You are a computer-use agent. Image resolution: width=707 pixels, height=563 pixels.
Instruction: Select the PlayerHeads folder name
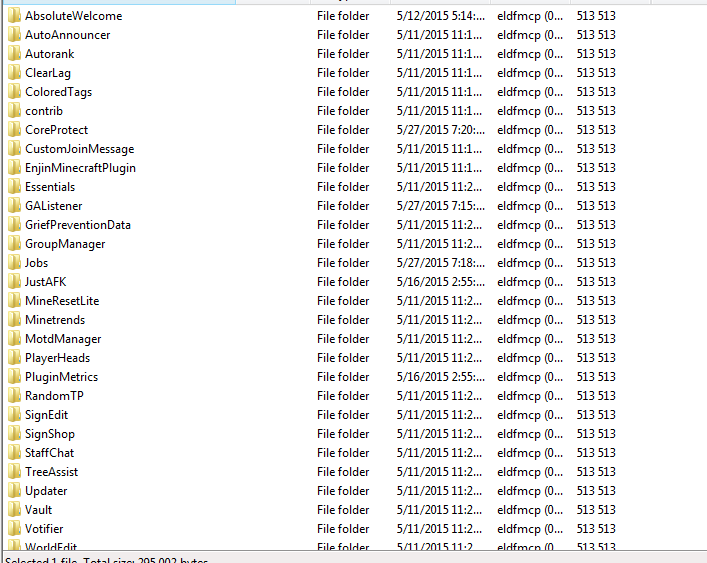point(58,358)
